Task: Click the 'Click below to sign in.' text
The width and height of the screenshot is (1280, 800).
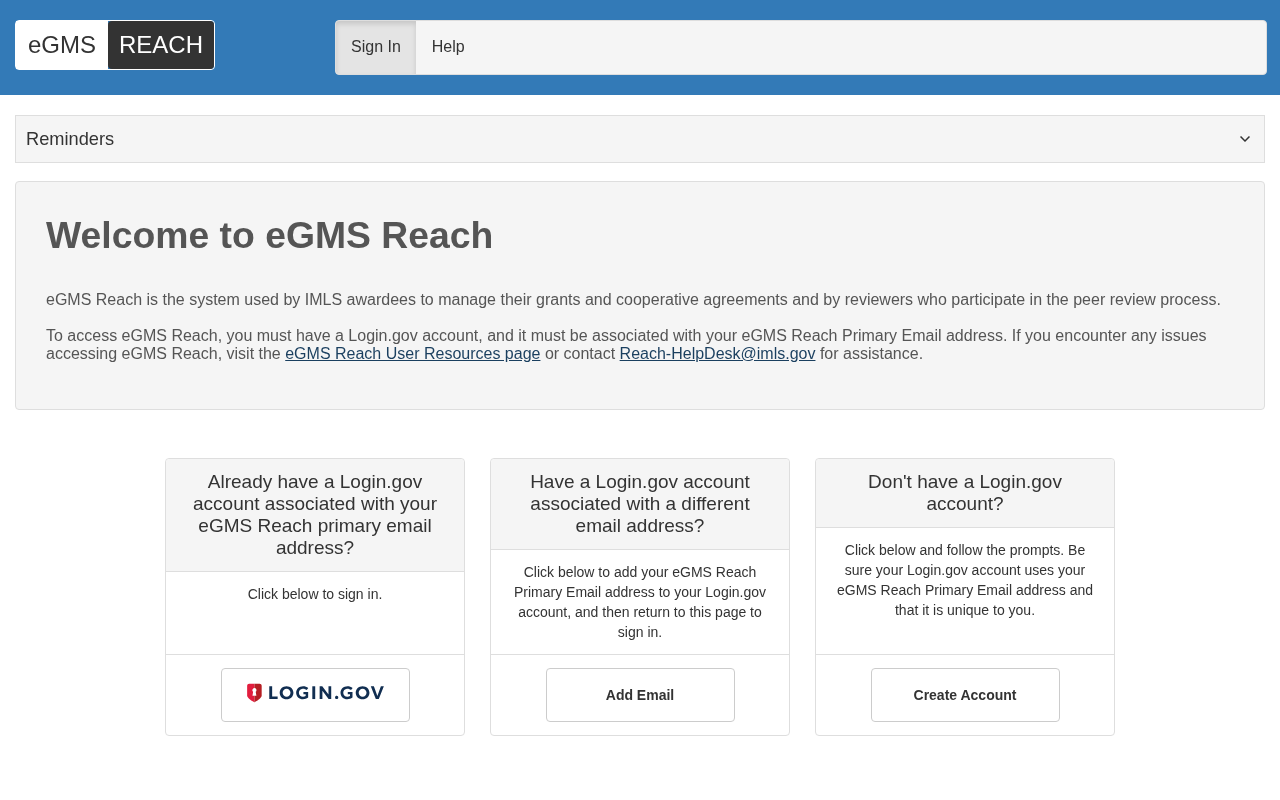Action: click(315, 594)
